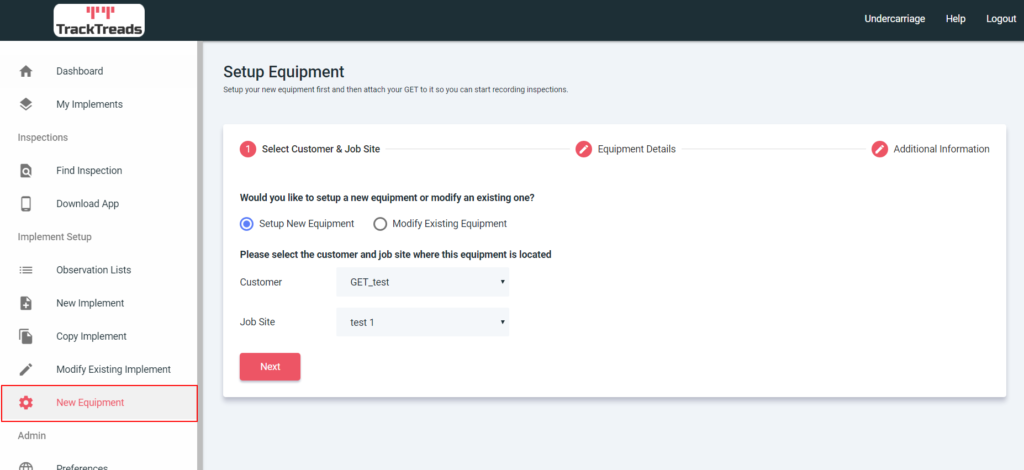Image resolution: width=1024 pixels, height=470 pixels.
Task: Click the Select Customer & Job Site step
Action: 321,149
